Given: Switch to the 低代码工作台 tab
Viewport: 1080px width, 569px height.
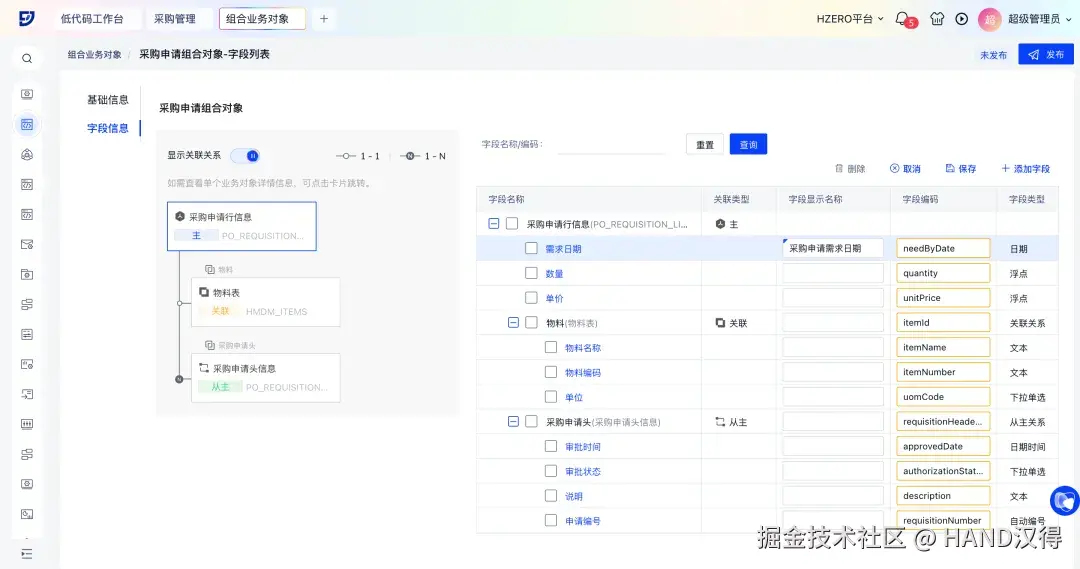Looking at the screenshot, I should point(92,19).
